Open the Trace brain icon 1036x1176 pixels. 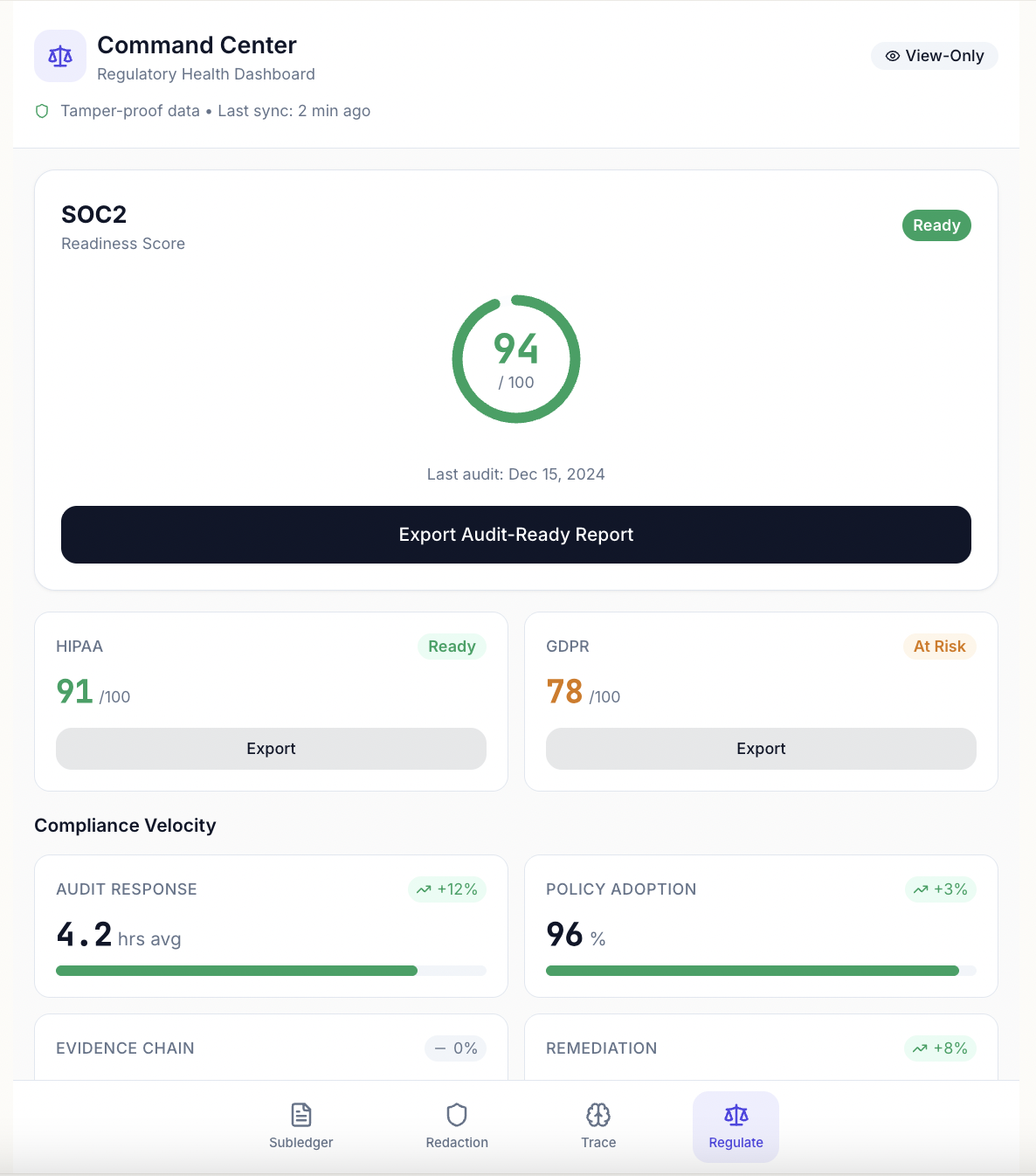[598, 1115]
